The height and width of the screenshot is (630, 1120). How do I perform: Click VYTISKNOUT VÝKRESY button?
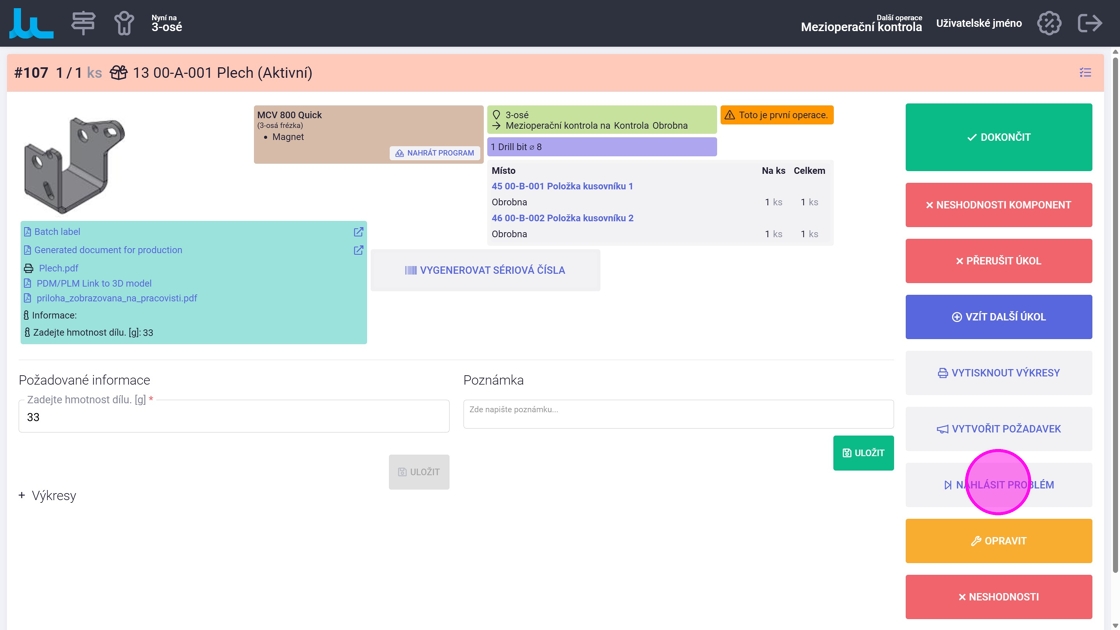pyautogui.click(x=999, y=373)
